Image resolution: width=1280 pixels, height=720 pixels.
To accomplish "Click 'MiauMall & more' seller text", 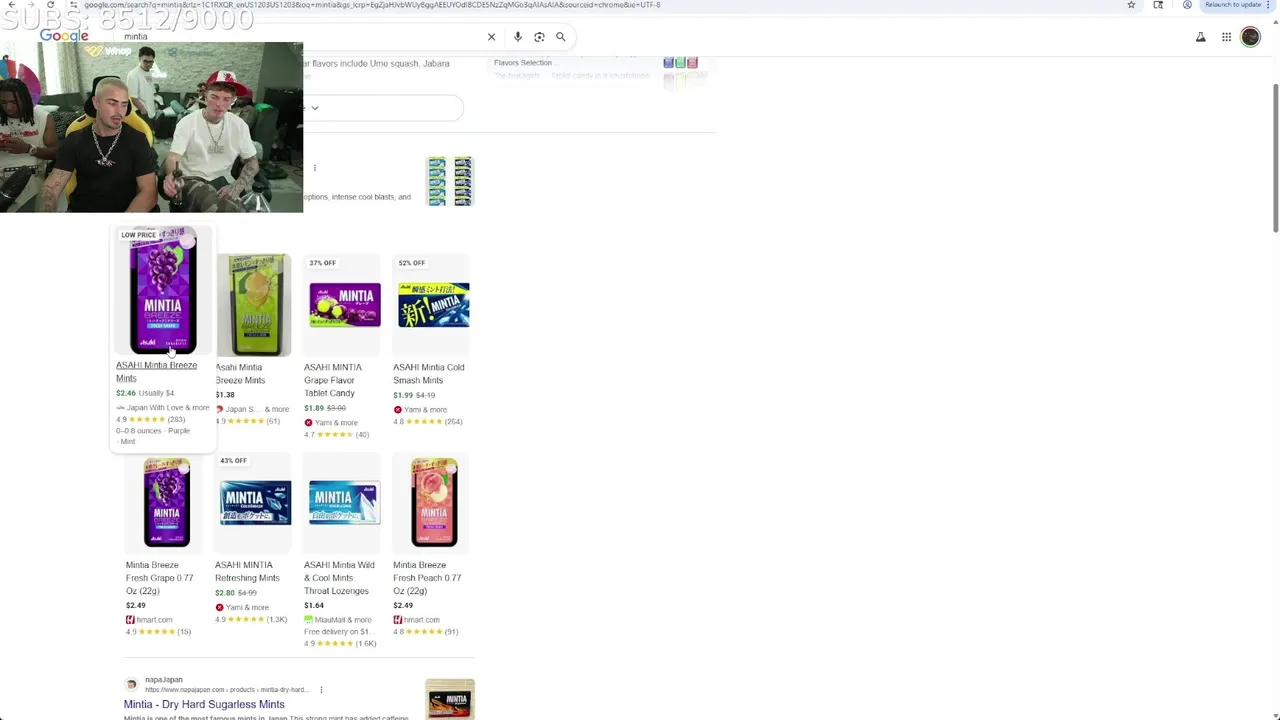I will [x=343, y=620].
